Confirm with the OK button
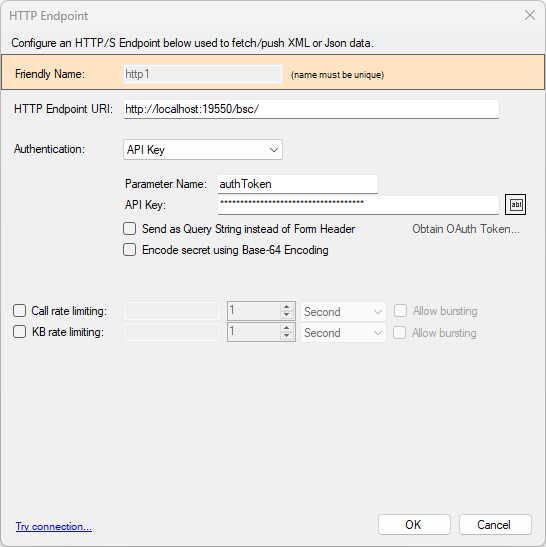The height and width of the screenshot is (547, 546). (414, 525)
